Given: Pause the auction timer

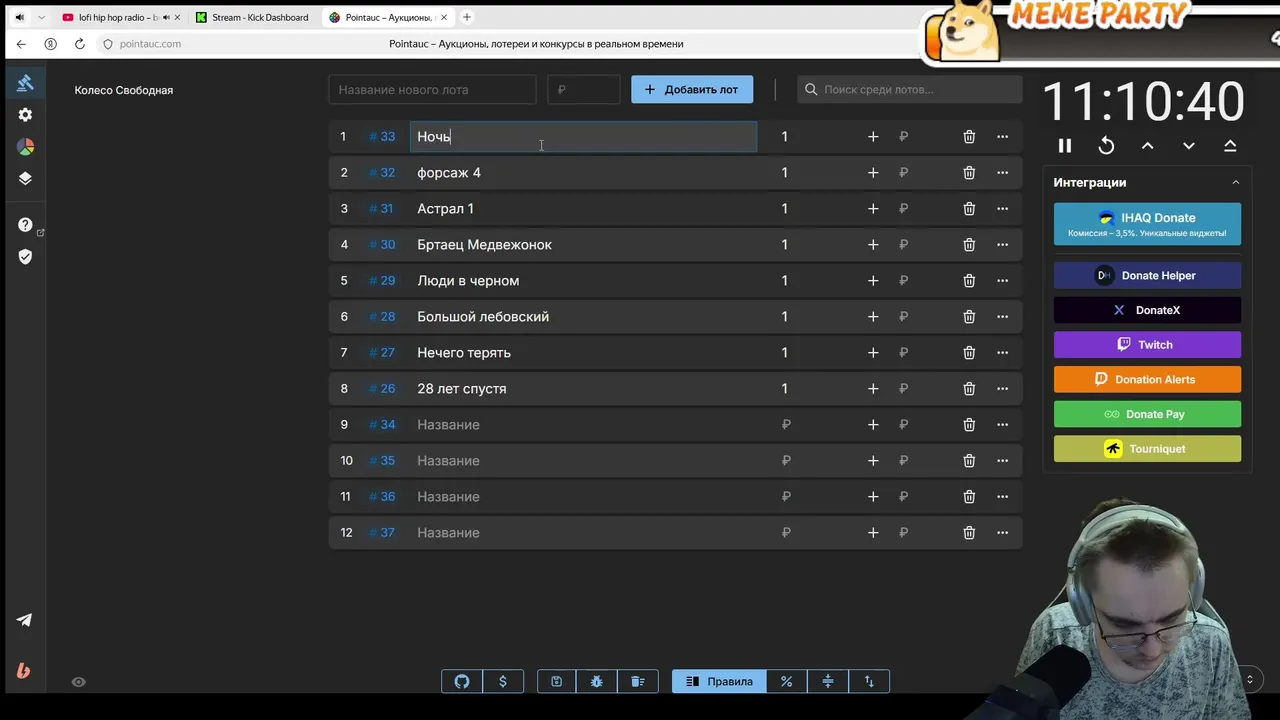Looking at the screenshot, I should pos(1065,146).
